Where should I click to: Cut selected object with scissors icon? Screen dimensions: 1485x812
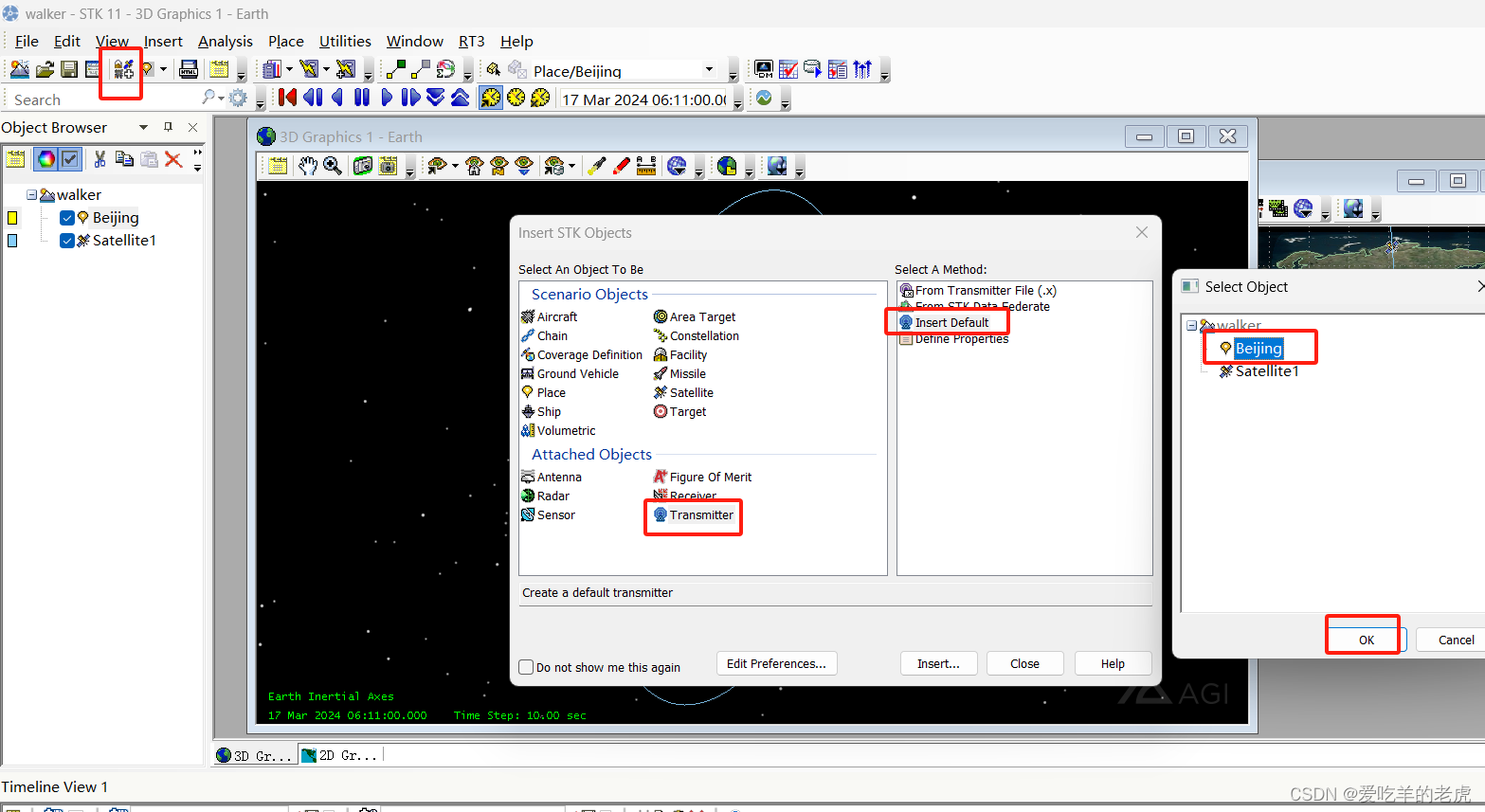tap(100, 159)
